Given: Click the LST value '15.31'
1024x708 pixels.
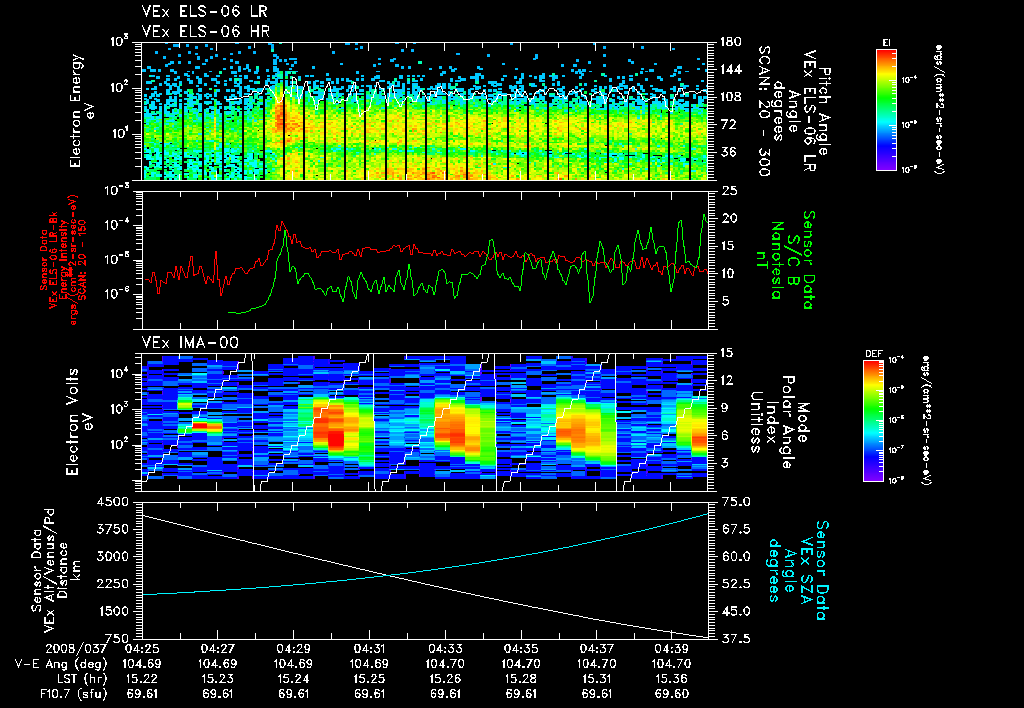Looking at the screenshot, I should tap(597, 679).
